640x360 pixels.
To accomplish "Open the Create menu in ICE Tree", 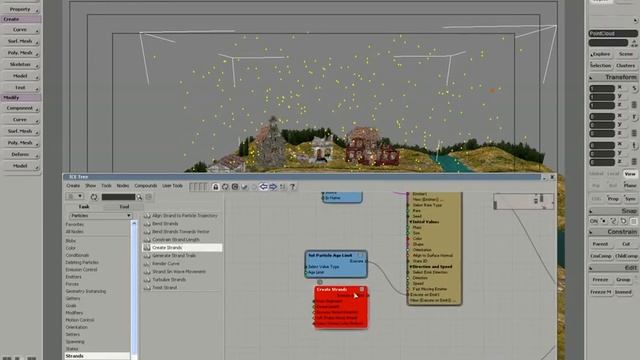I will [73, 186].
